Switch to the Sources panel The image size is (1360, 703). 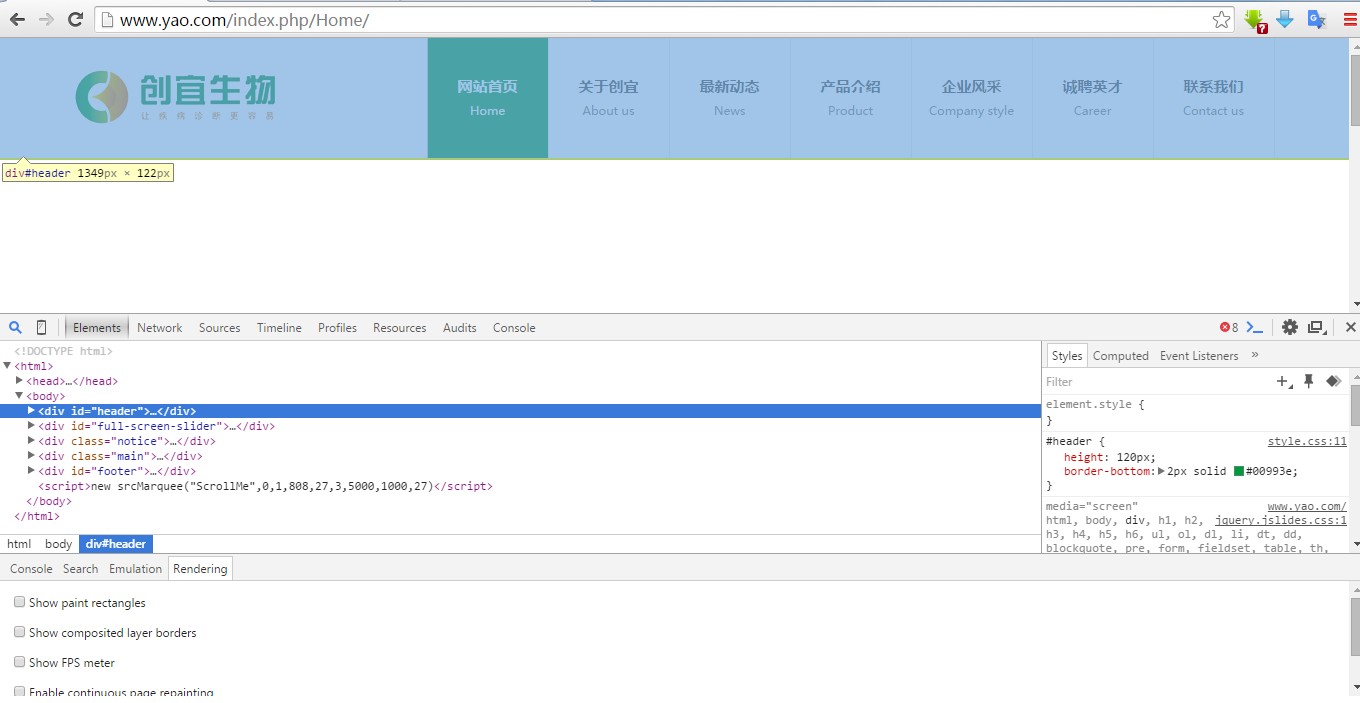[219, 328]
